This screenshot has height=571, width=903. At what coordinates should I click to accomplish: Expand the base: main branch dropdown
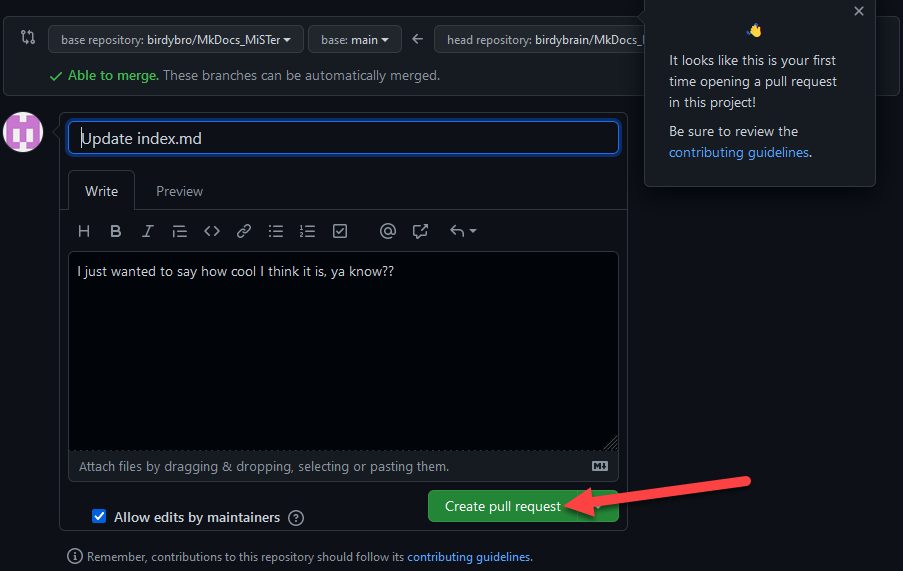[354, 40]
